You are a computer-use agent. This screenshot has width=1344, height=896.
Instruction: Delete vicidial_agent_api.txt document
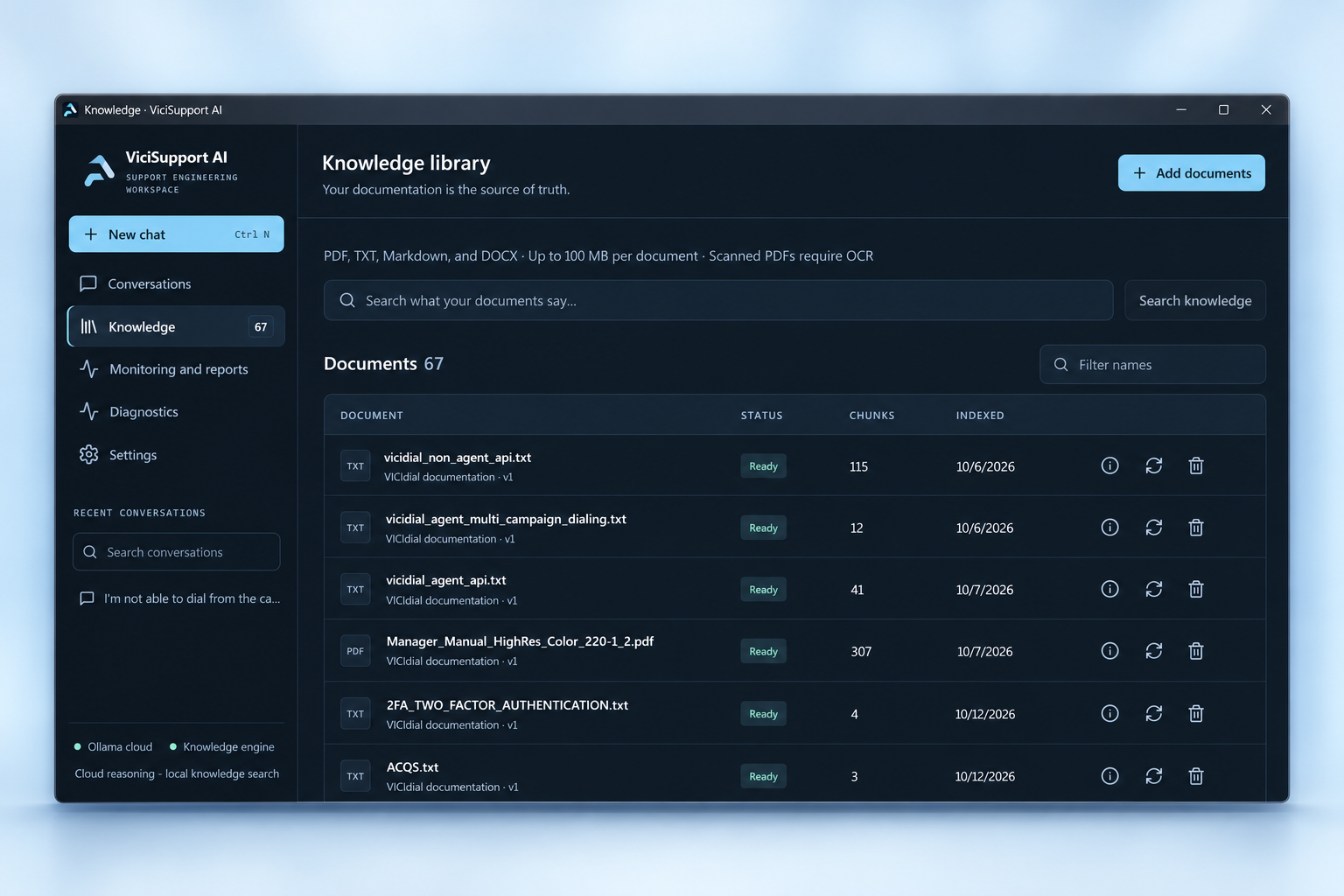(1196, 589)
